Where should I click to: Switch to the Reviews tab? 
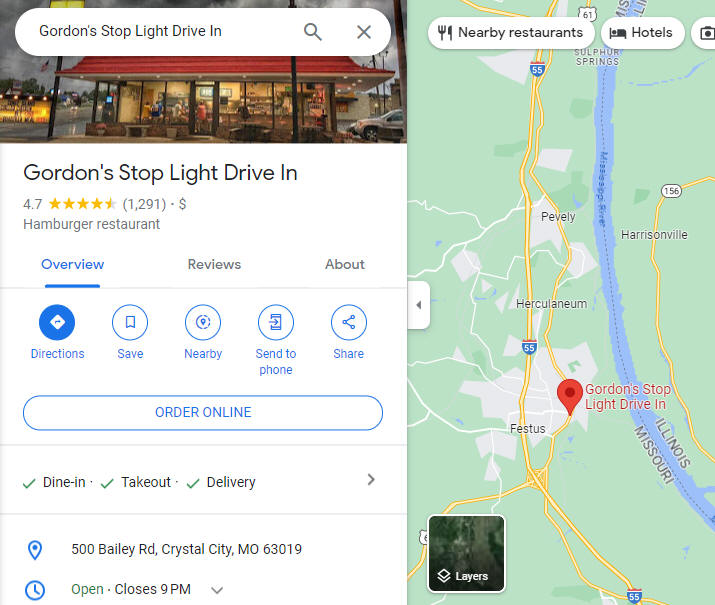(x=214, y=264)
